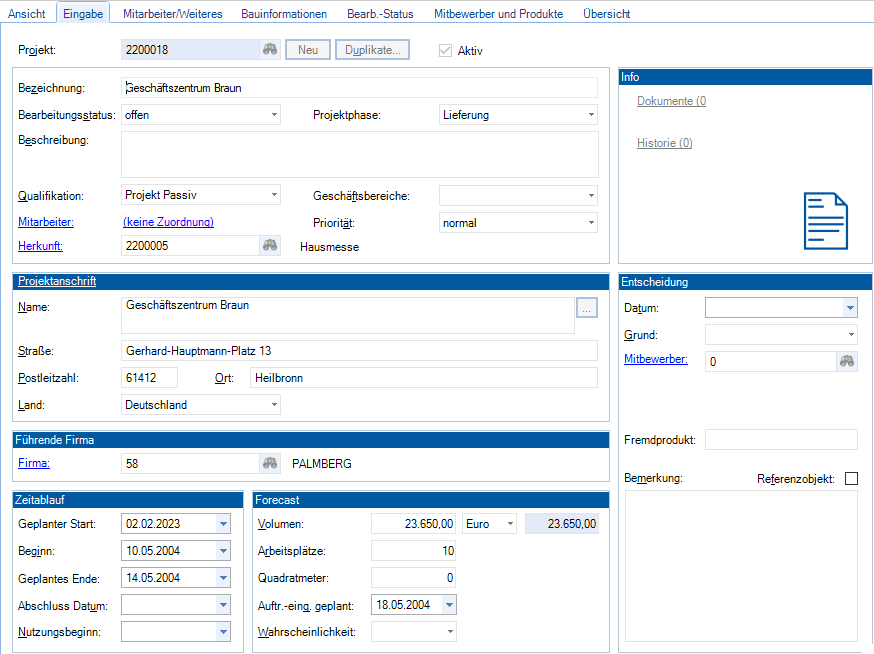Click the large document icon in Info panel

825,221
